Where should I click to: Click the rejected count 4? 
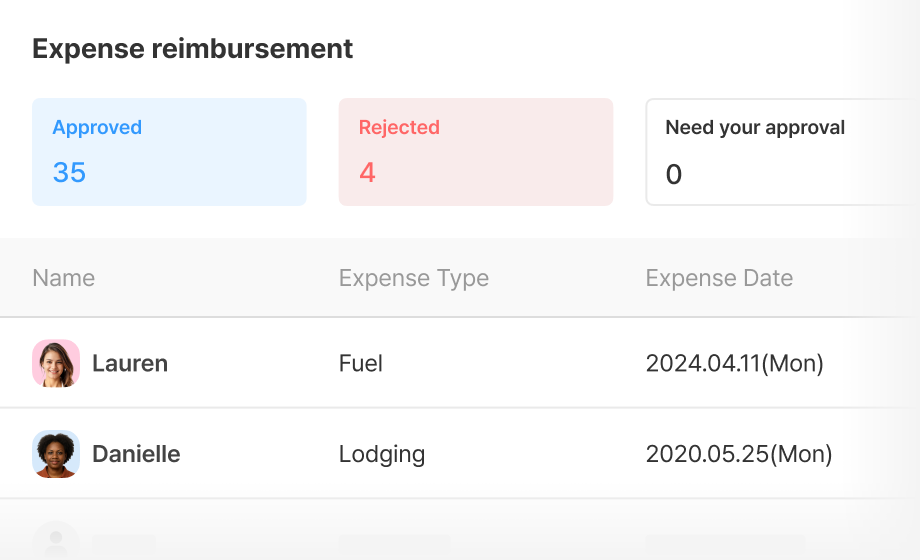click(x=367, y=173)
